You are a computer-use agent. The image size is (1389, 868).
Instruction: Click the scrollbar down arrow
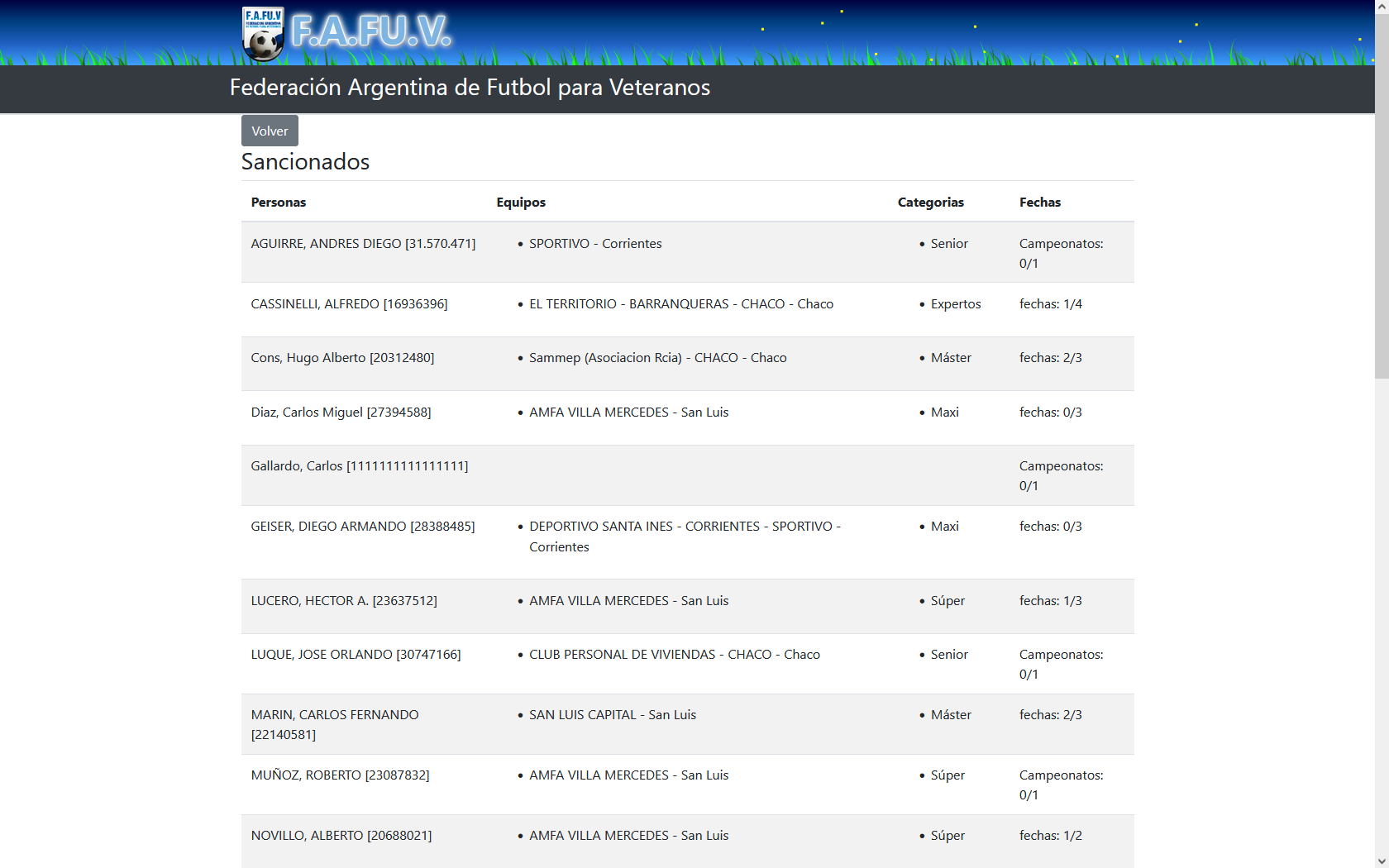coord(1382,861)
